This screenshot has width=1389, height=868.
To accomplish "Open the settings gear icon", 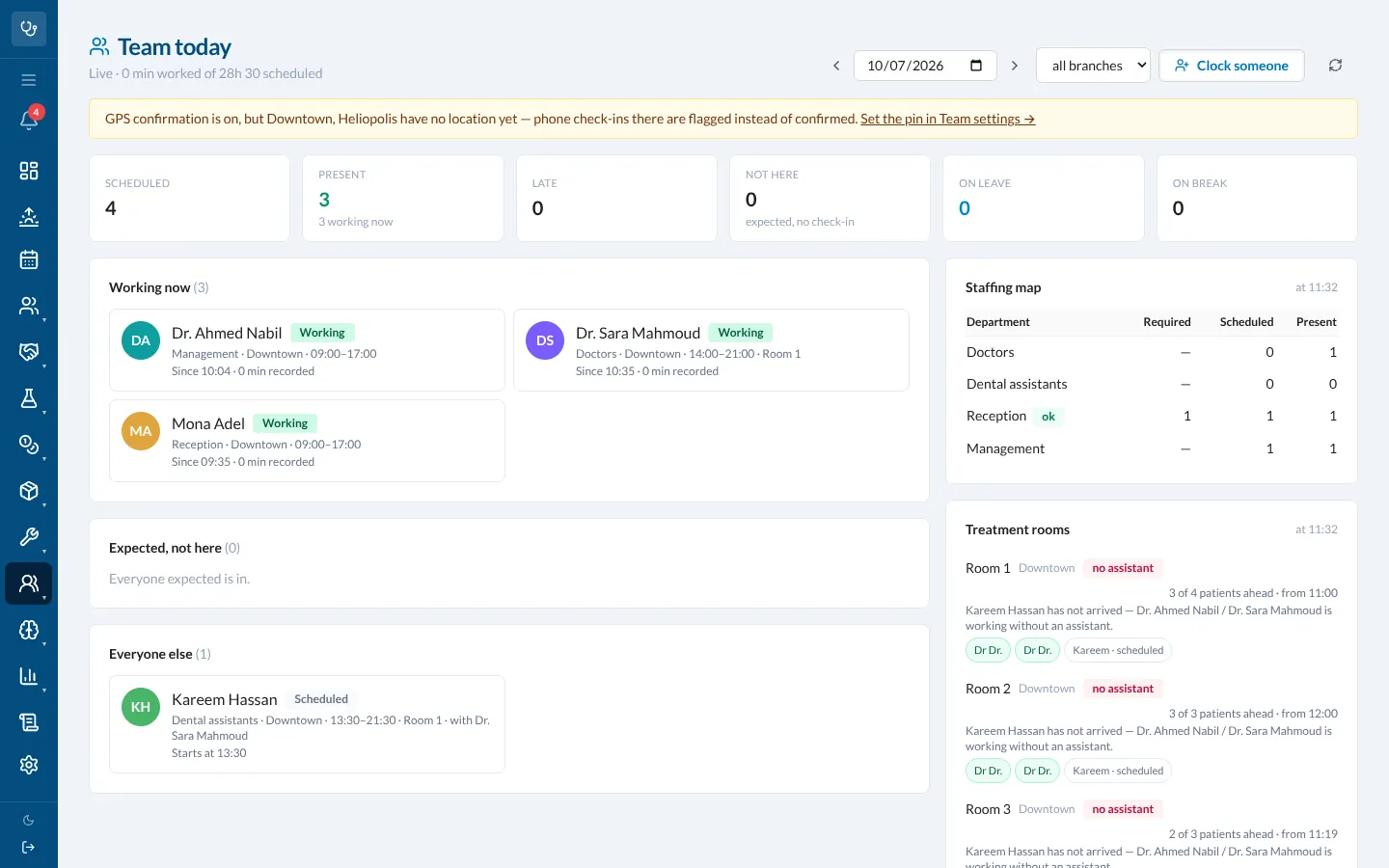I will (29, 765).
